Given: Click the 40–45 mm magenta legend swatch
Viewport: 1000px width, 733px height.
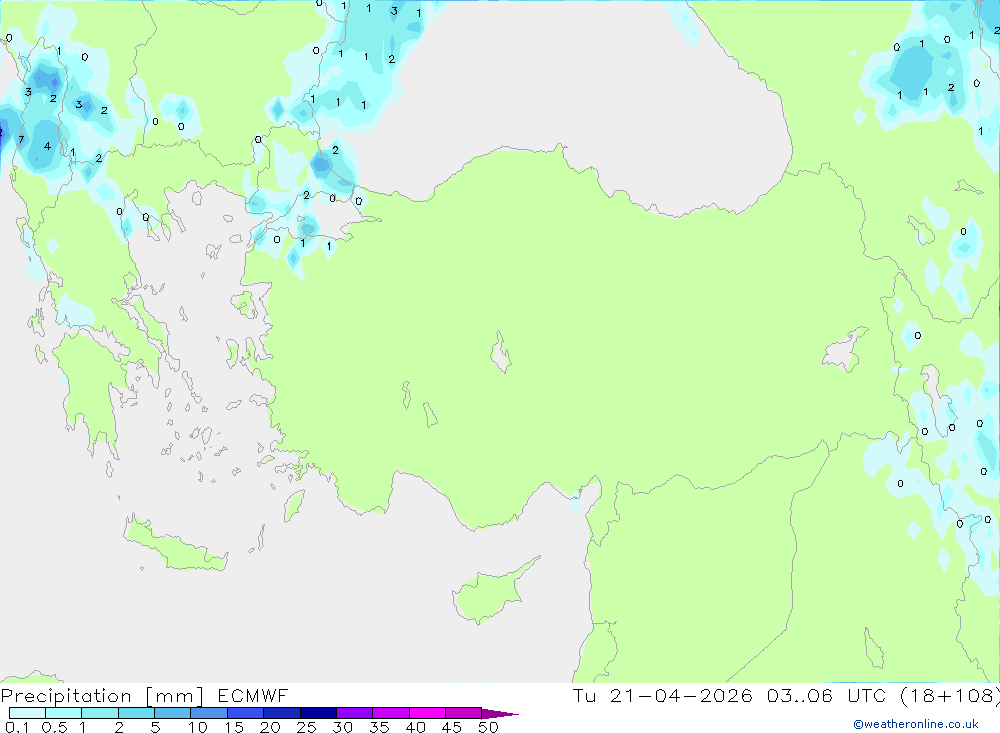Looking at the screenshot, I should tap(427, 713).
